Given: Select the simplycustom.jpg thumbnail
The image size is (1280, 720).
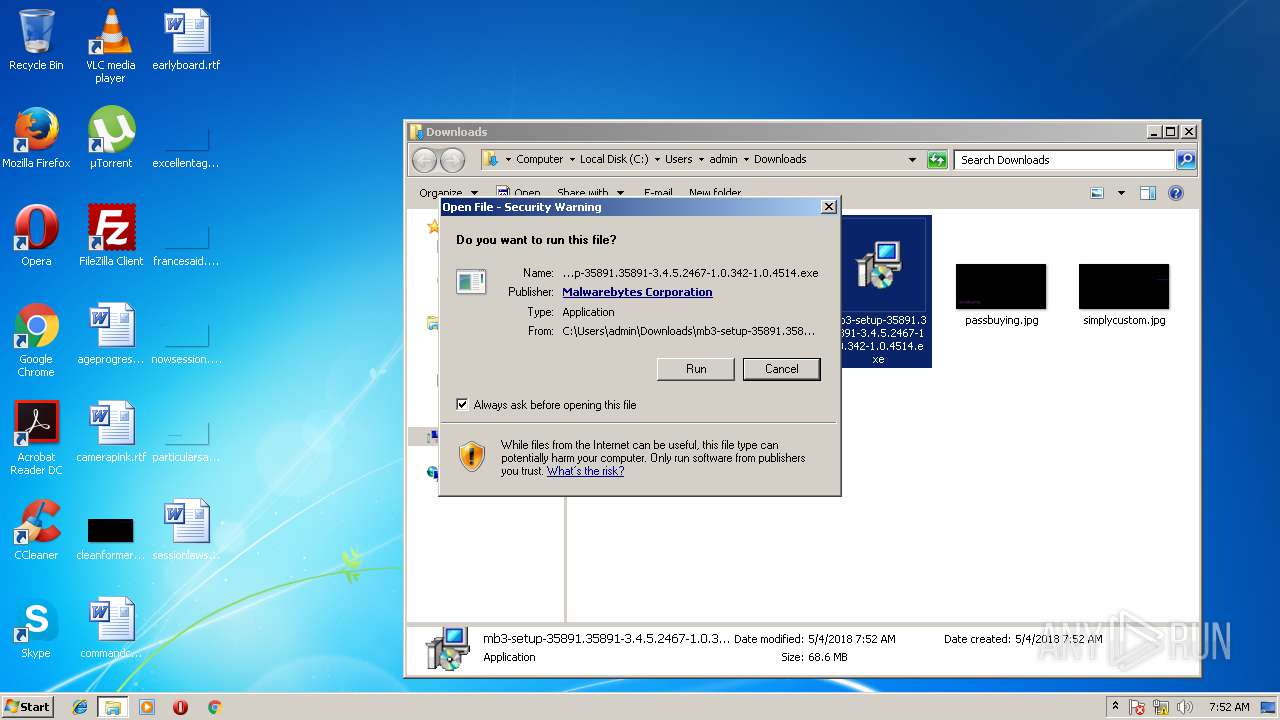Looking at the screenshot, I should point(1124,295).
